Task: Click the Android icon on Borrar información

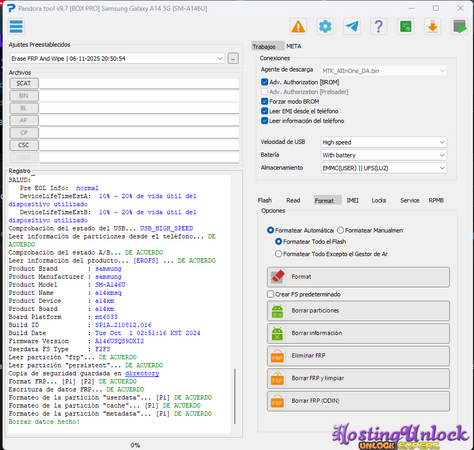Action: coord(277,333)
